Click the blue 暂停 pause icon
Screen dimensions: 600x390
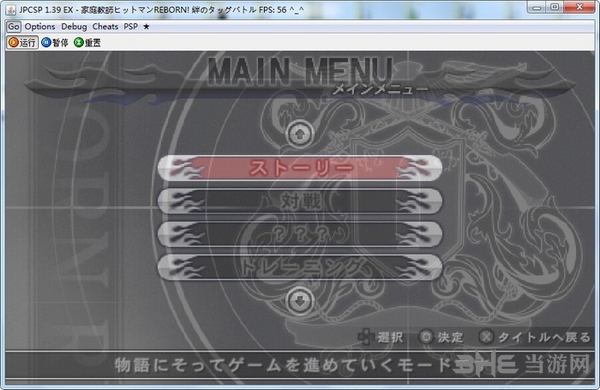[x=46, y=42]
